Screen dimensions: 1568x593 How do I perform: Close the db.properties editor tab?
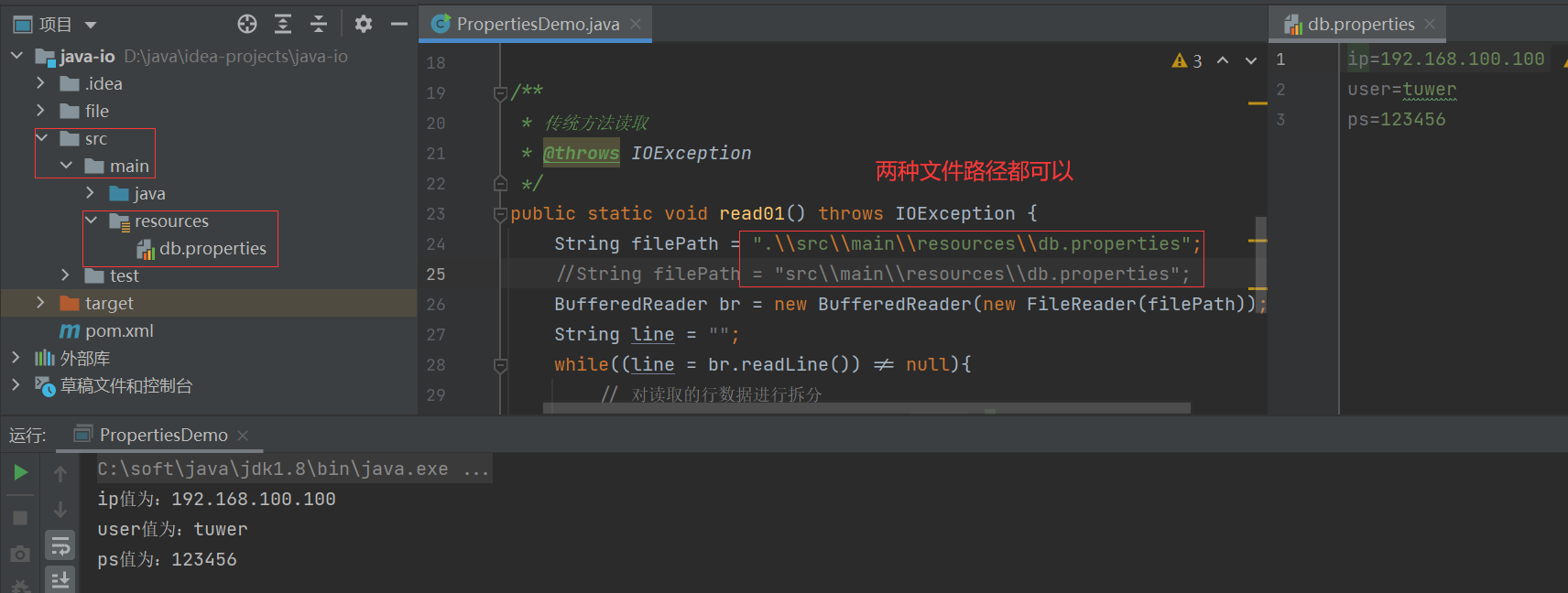click(1430, 24)
